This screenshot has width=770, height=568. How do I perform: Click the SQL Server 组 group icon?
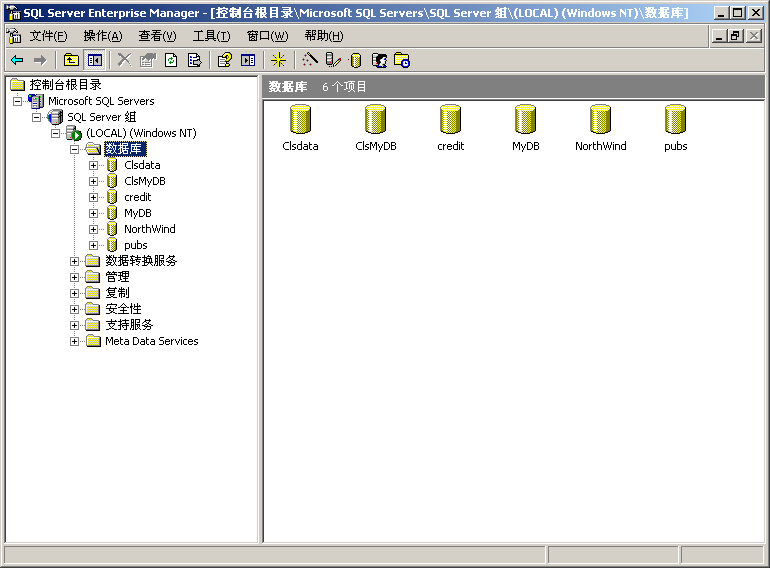pyautogui.click(x=55, y=117)
